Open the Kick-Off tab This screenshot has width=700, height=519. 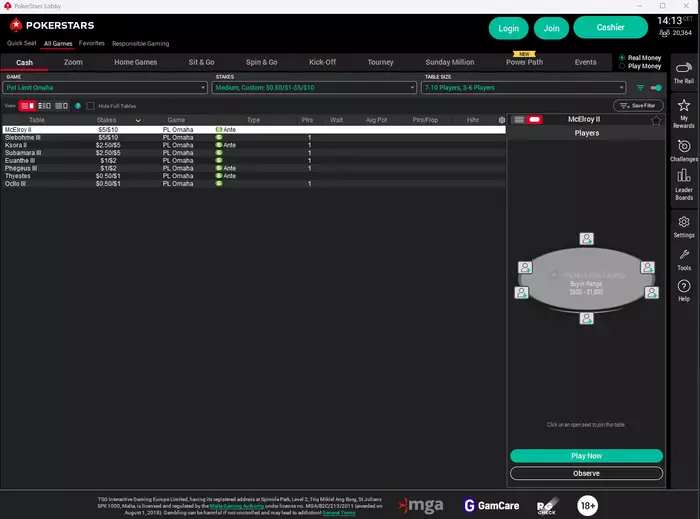323,62
